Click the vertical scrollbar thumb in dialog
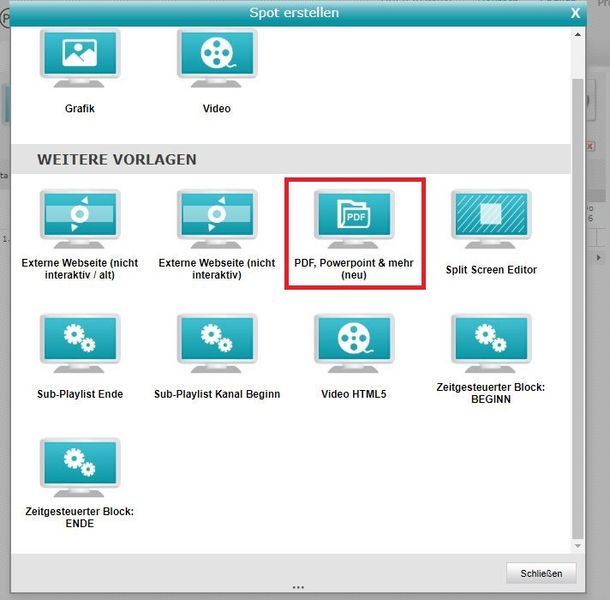 coord(578,309)
